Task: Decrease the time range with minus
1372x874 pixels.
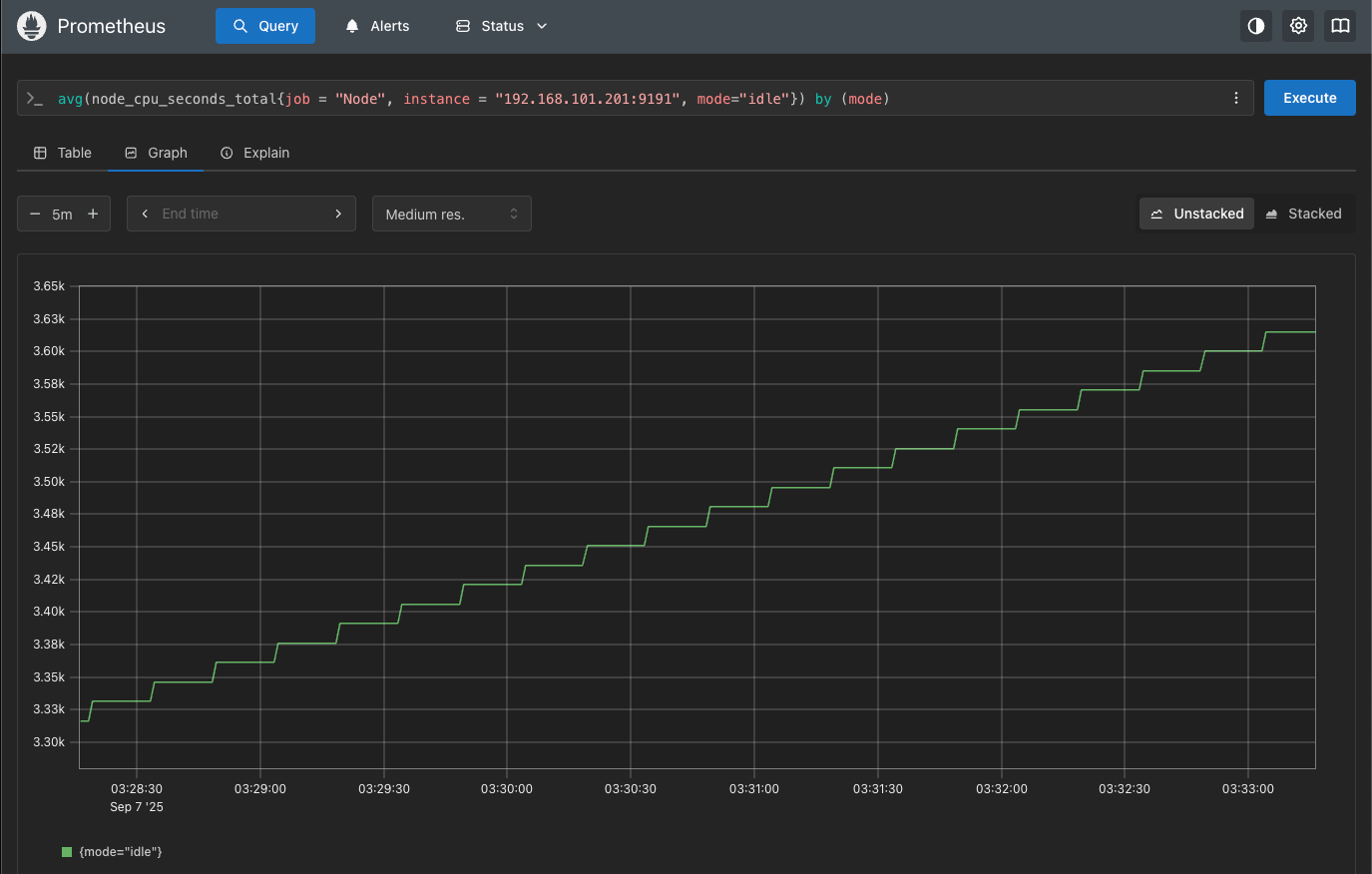Action: (x=35, y=214)
